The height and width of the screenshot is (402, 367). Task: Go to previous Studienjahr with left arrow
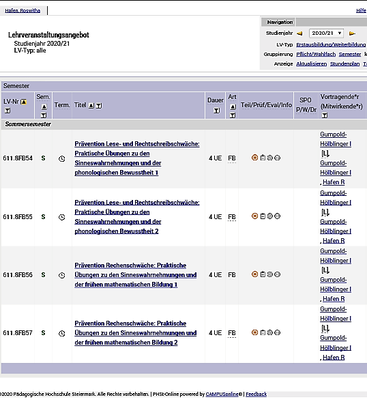point(300,33)
